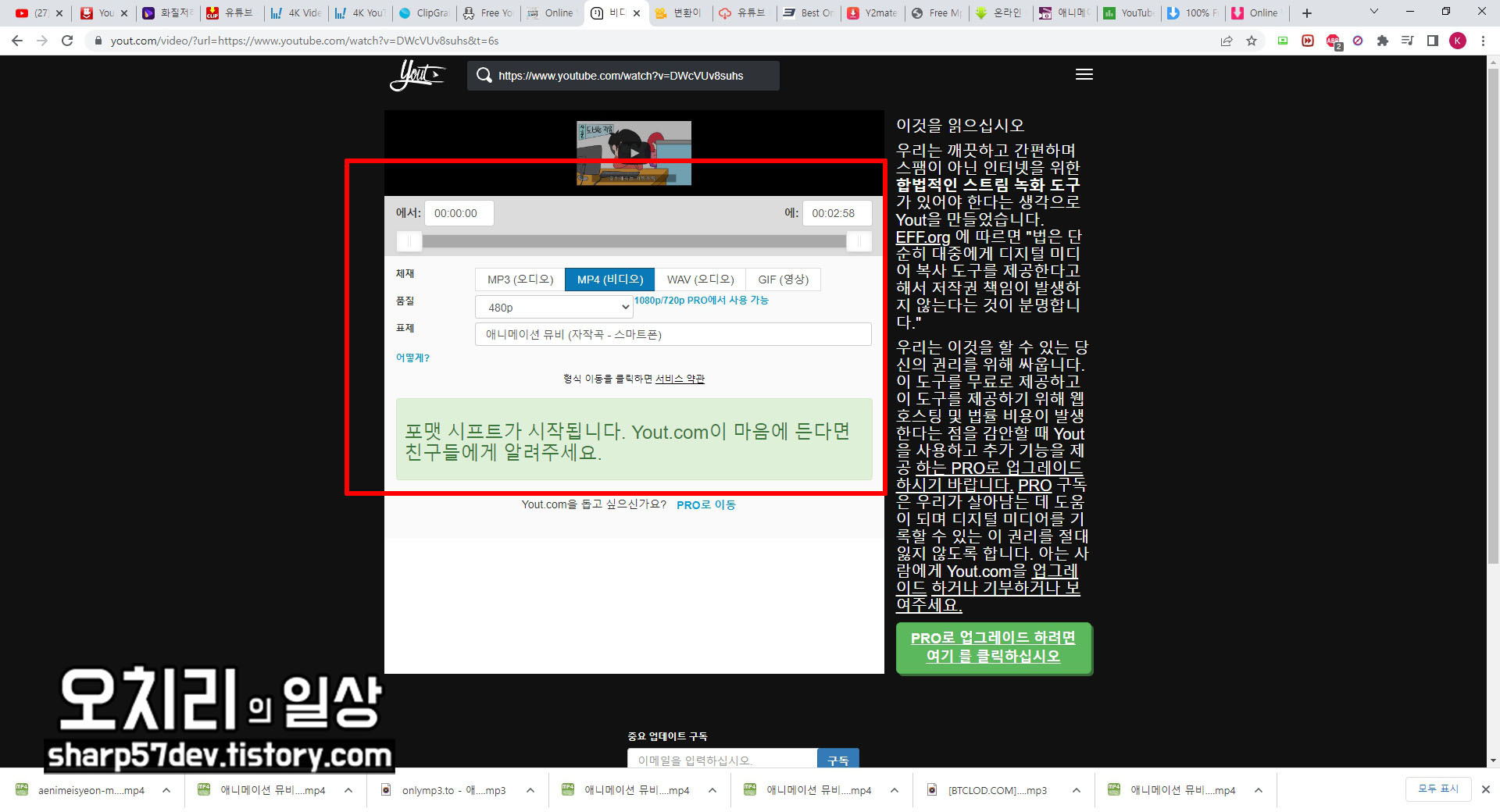Bookmark this page with the star icon

(1252, 41)
